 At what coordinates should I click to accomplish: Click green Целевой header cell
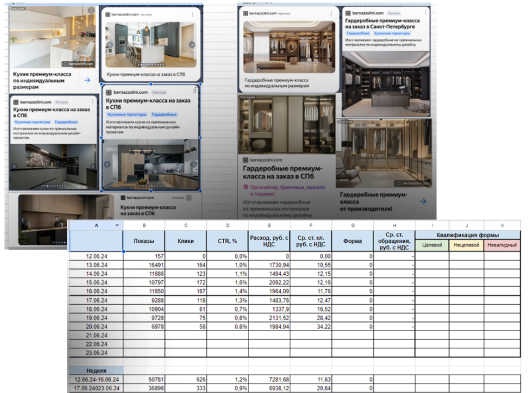pos(432,245)
